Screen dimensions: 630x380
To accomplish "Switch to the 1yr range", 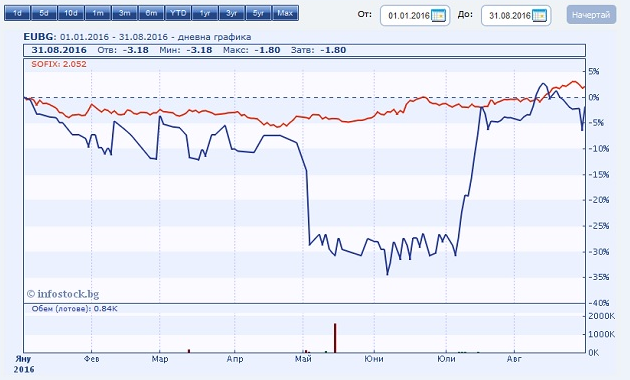I will coord(205,13).
